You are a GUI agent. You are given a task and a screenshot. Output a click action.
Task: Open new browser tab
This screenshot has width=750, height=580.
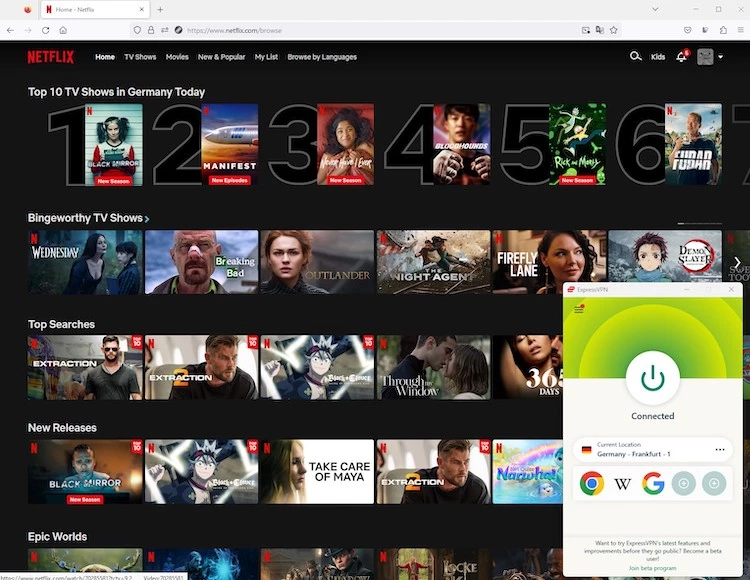[160, 9]
